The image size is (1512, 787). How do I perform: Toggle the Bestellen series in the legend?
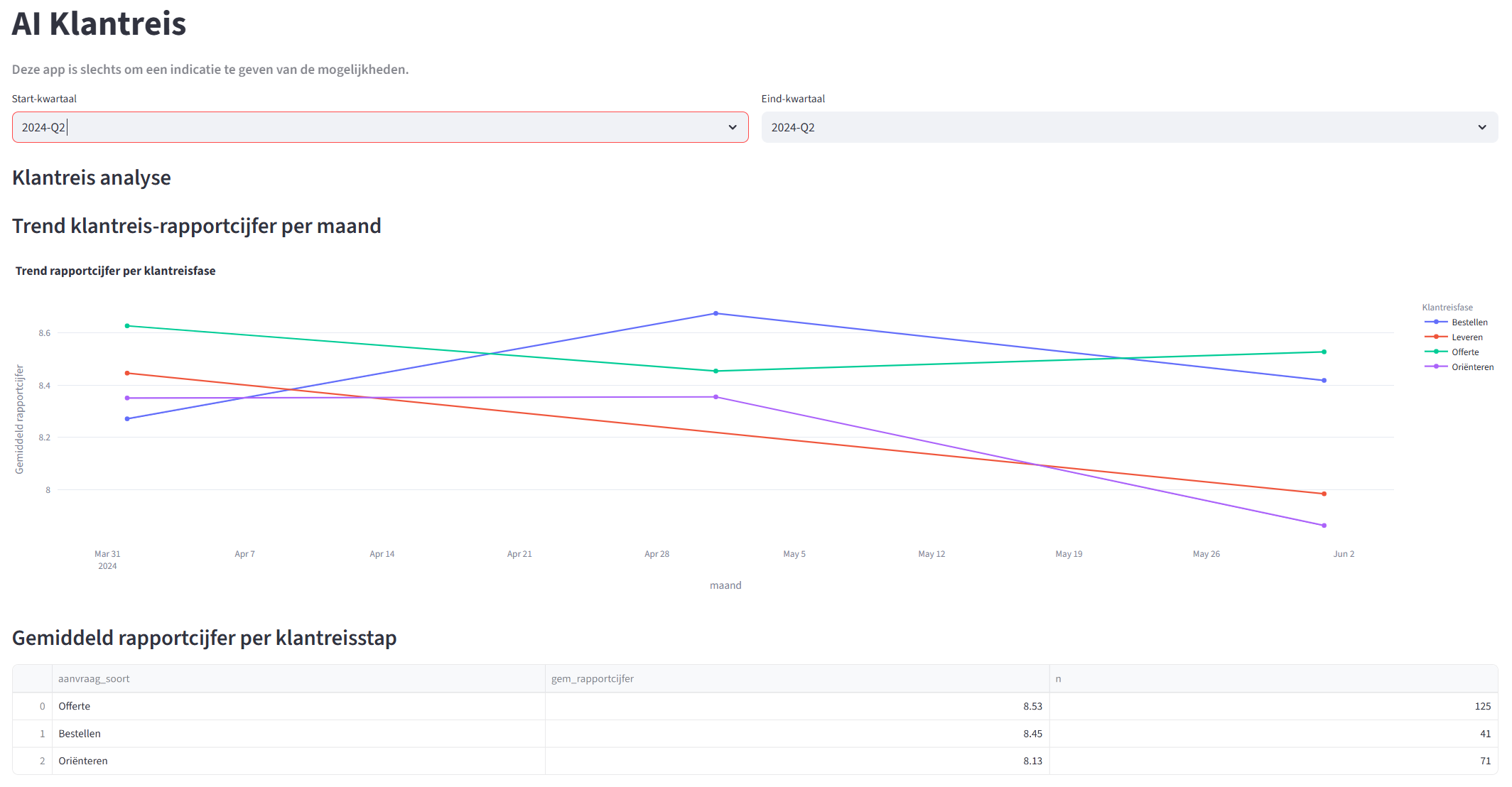[1469, 322]
